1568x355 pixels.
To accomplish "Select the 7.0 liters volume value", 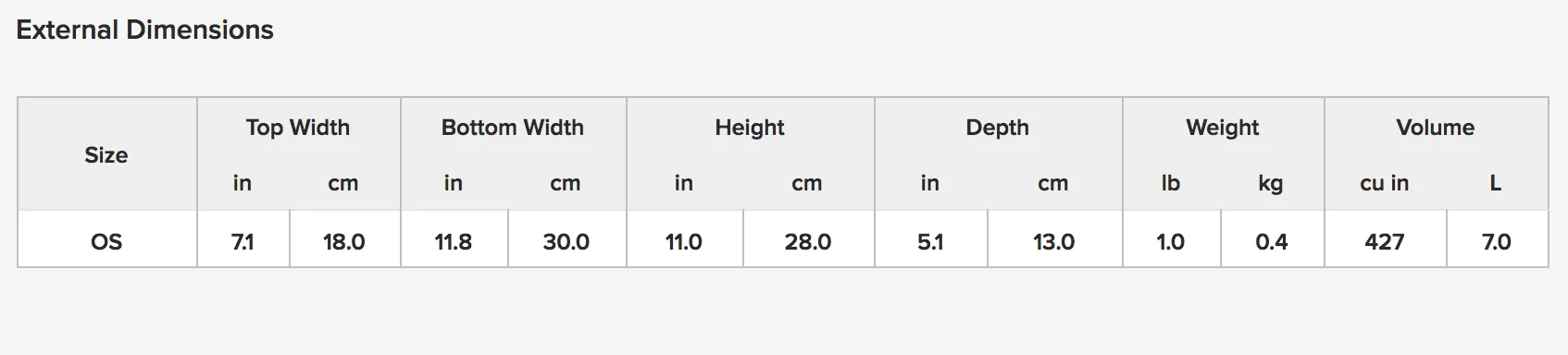I will pyautogui.click(x=1497, y=241).
